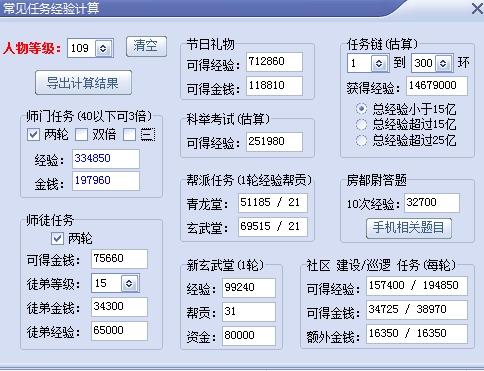Click the 青龙堂 value field
The width and height of the screenshot is (484, 371).
(x=273, y=203)
